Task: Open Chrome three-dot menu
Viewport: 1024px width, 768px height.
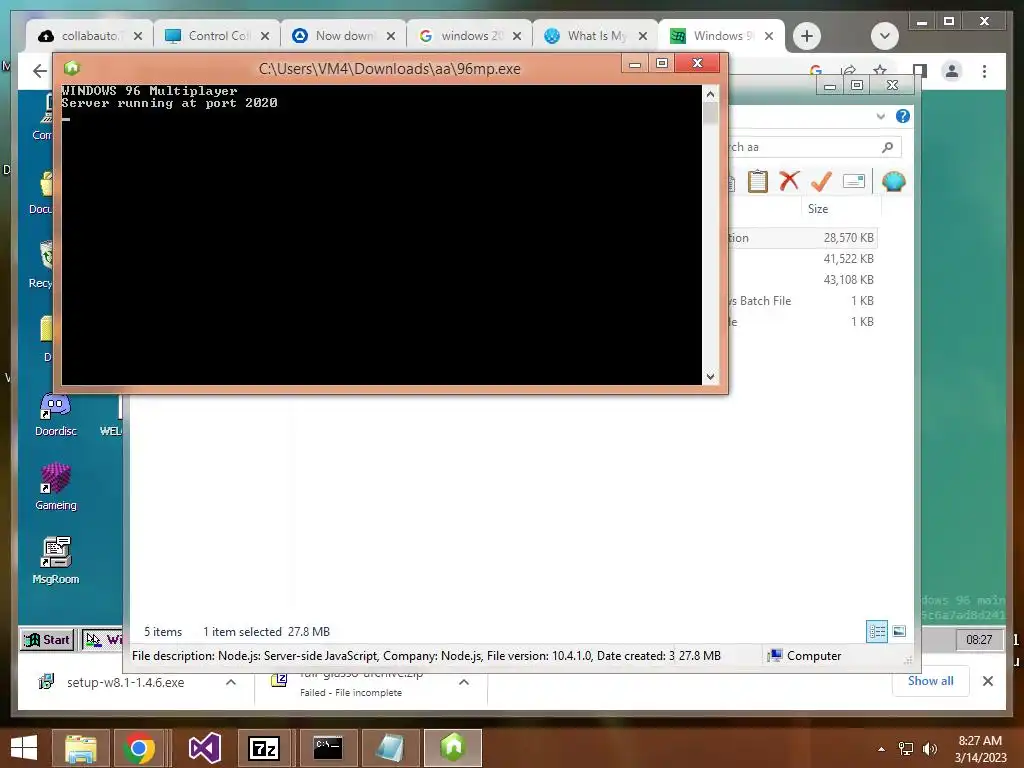Action: 984,71
